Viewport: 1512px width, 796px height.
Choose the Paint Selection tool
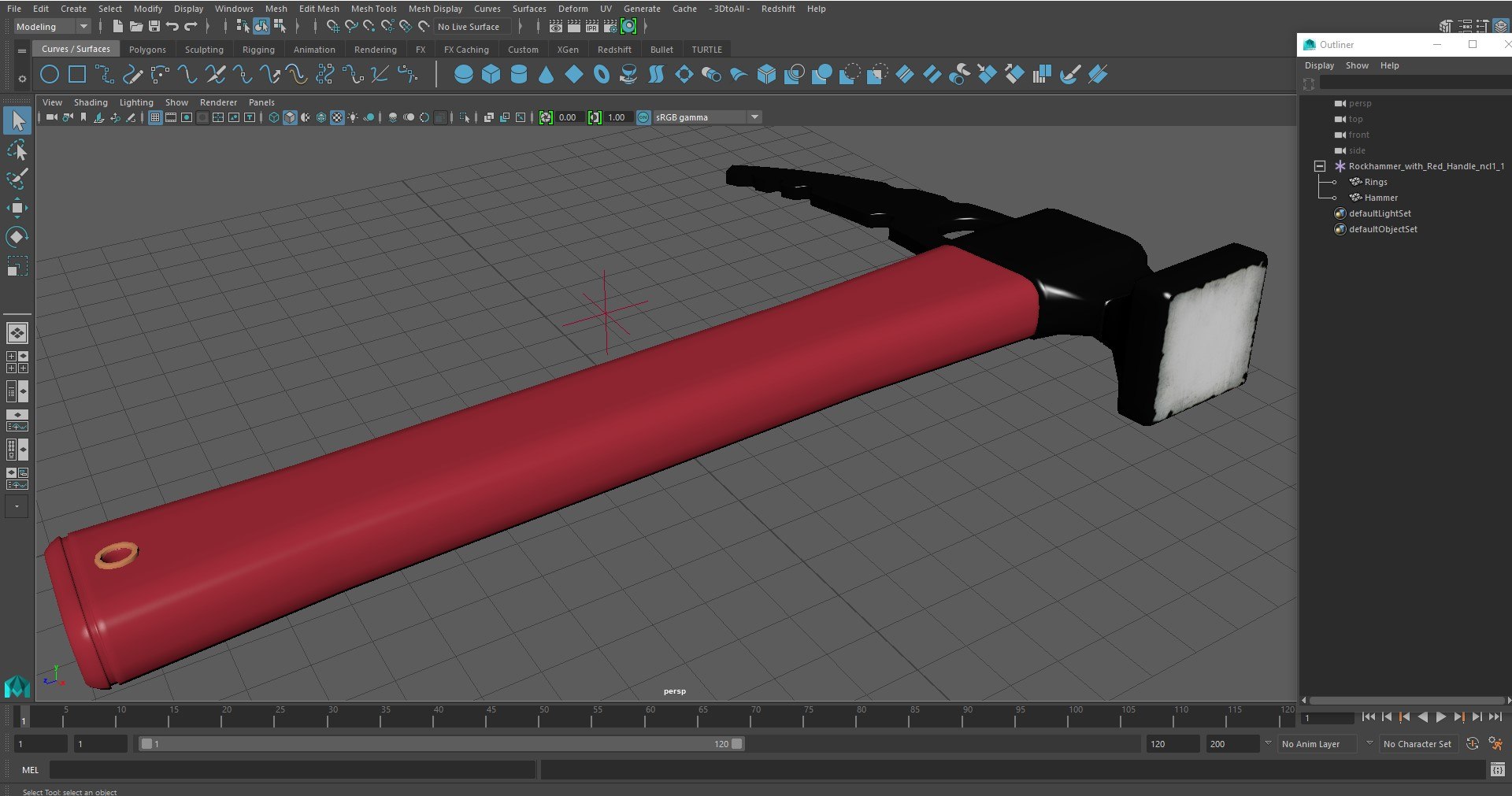tap(17, 179)
